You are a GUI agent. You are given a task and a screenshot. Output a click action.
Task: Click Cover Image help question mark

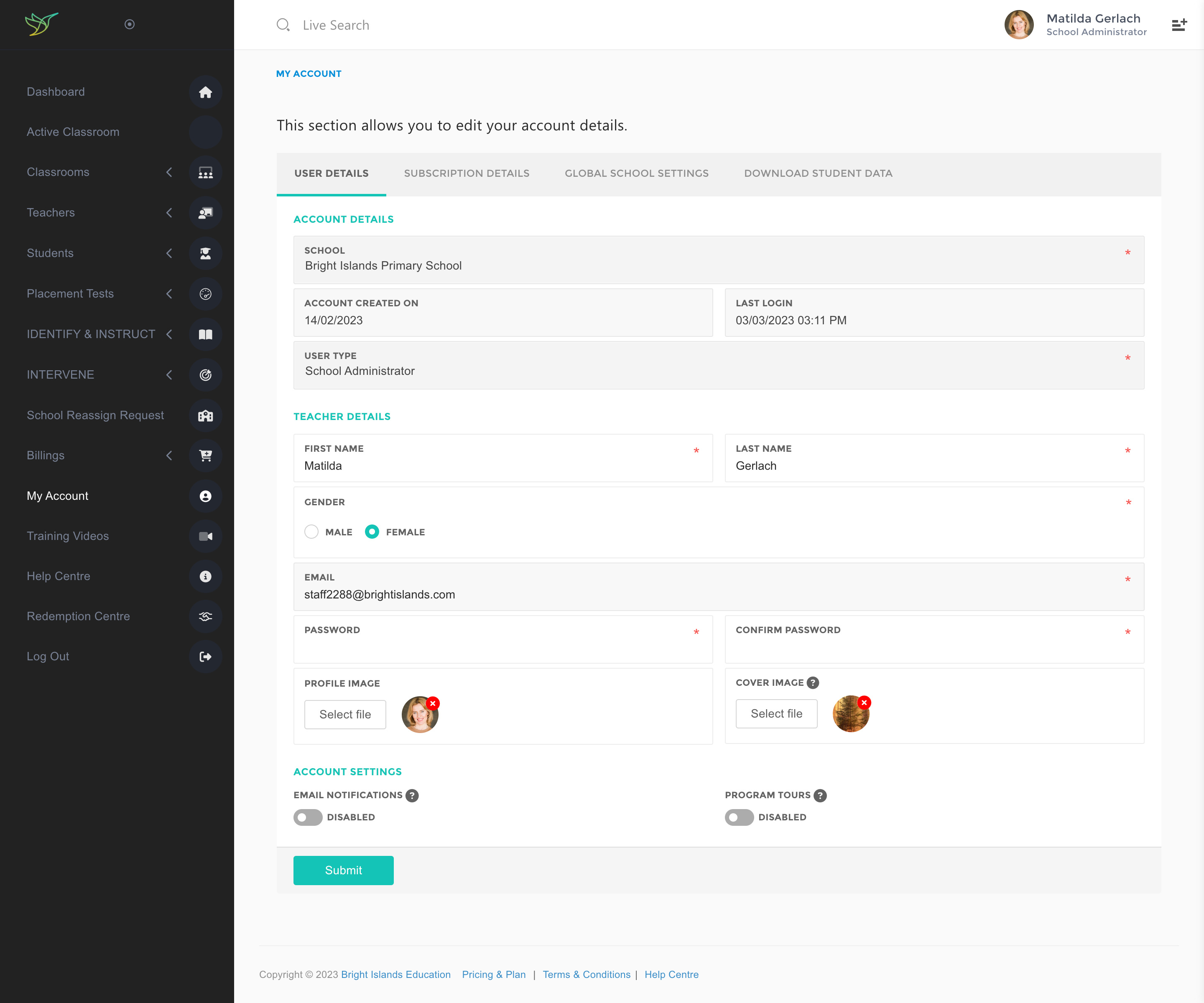pyautogui.click(x=812, y=682)
